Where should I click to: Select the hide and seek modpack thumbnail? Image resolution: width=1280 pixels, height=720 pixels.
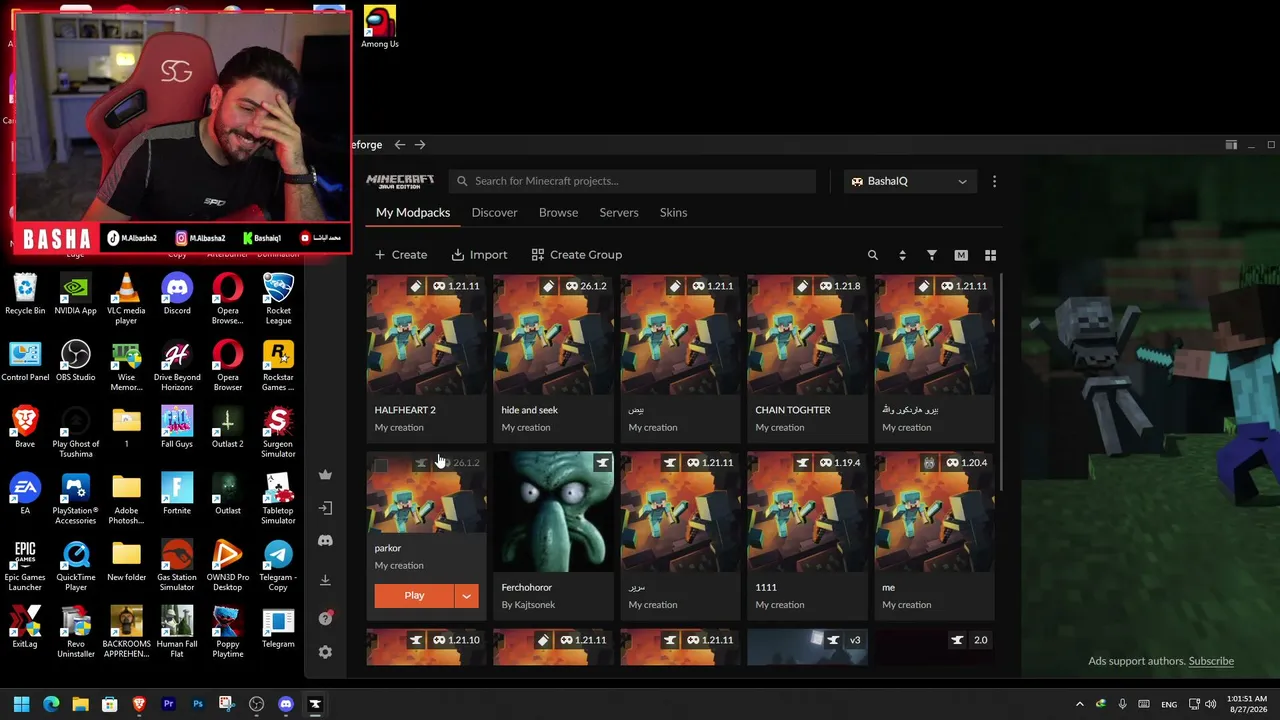(x=554, y=335)
